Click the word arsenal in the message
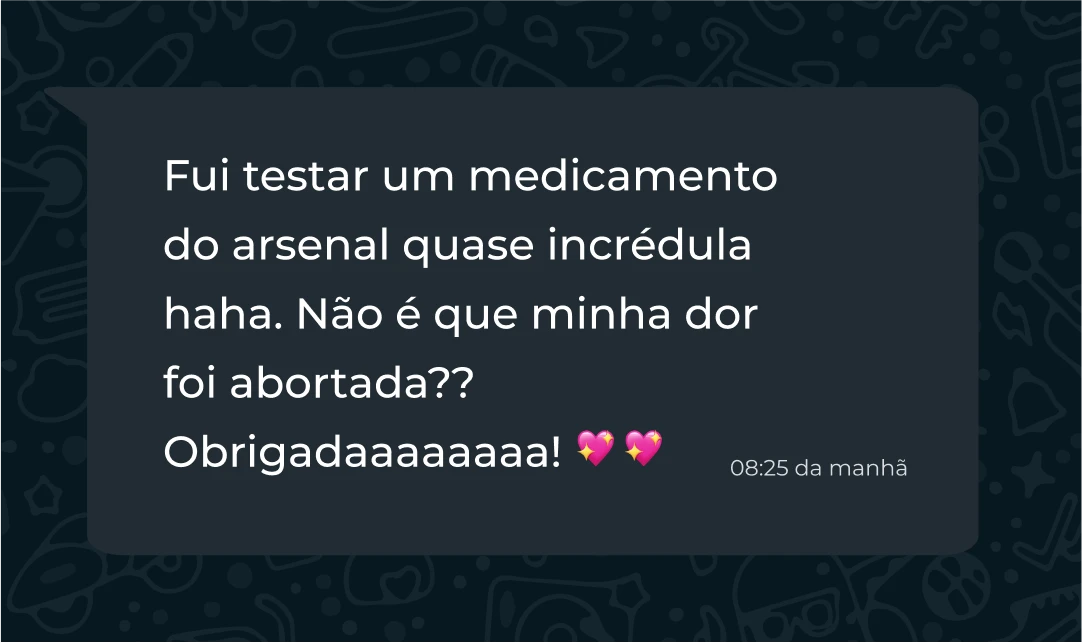Viewport: 1082px width, 643px height. point(311,246)
